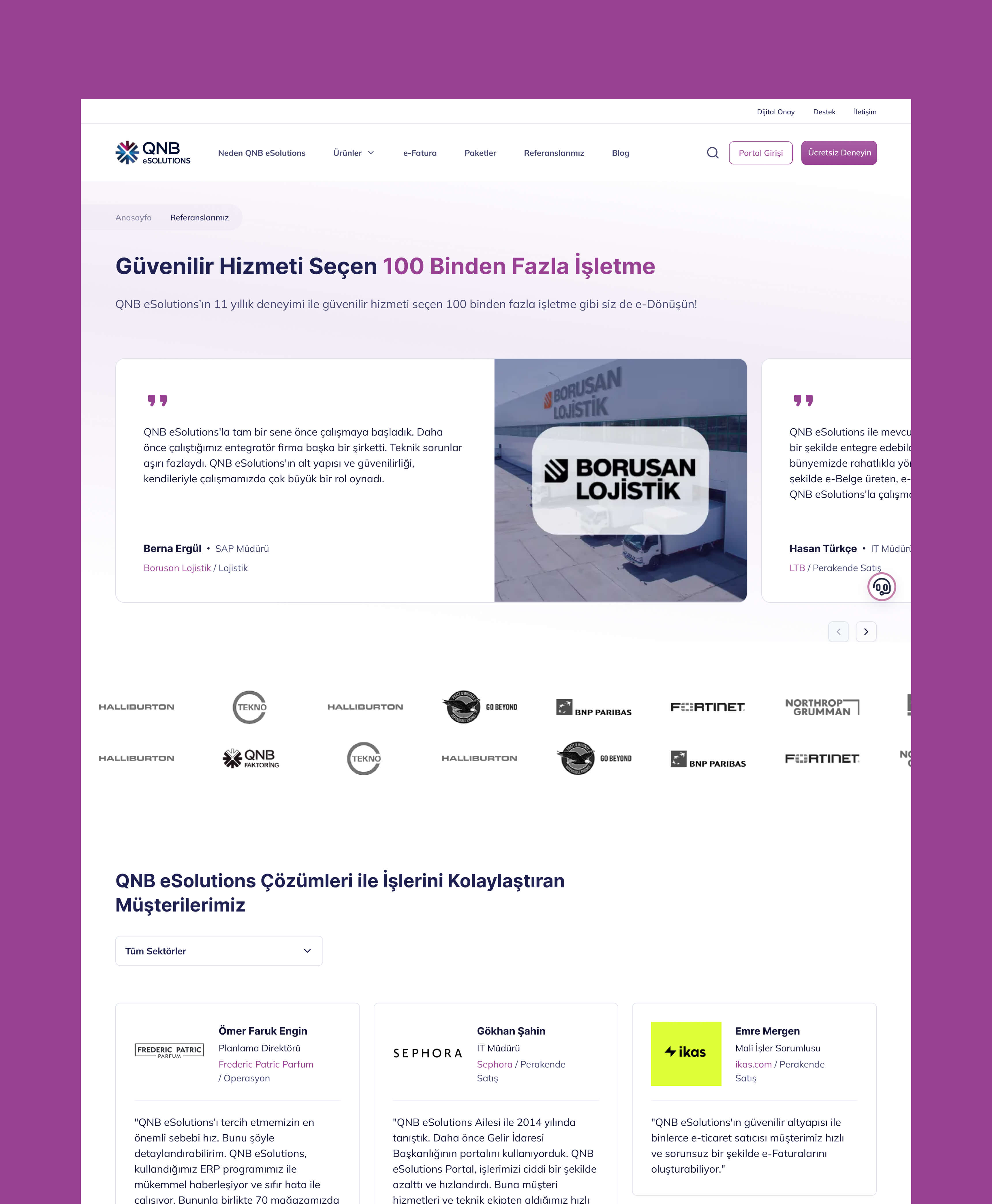Open the Paketler menu item
This screenshot has height=1204, width=992.
click(480, 153)
